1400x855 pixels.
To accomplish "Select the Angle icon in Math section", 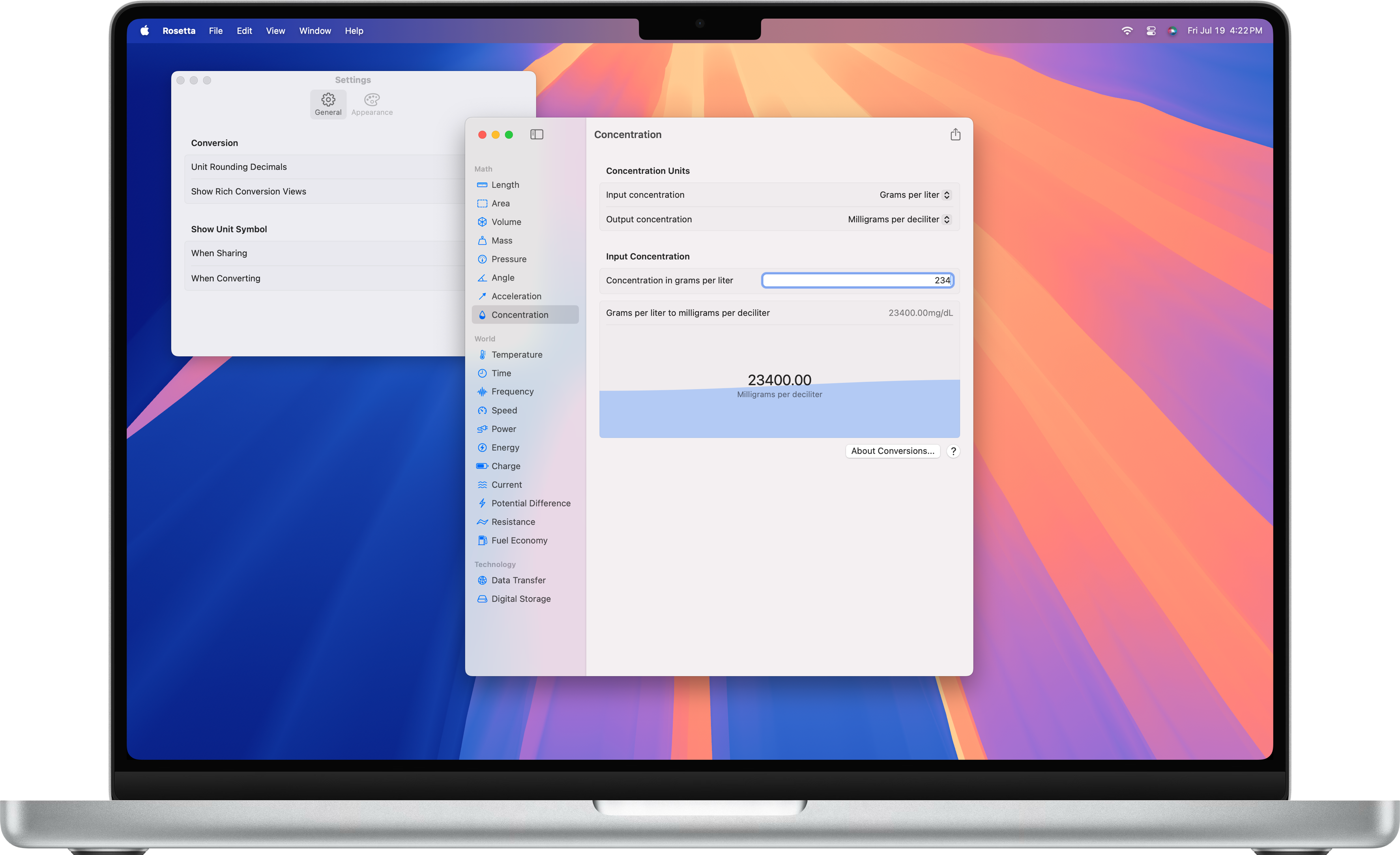I will tap(482, 278).
